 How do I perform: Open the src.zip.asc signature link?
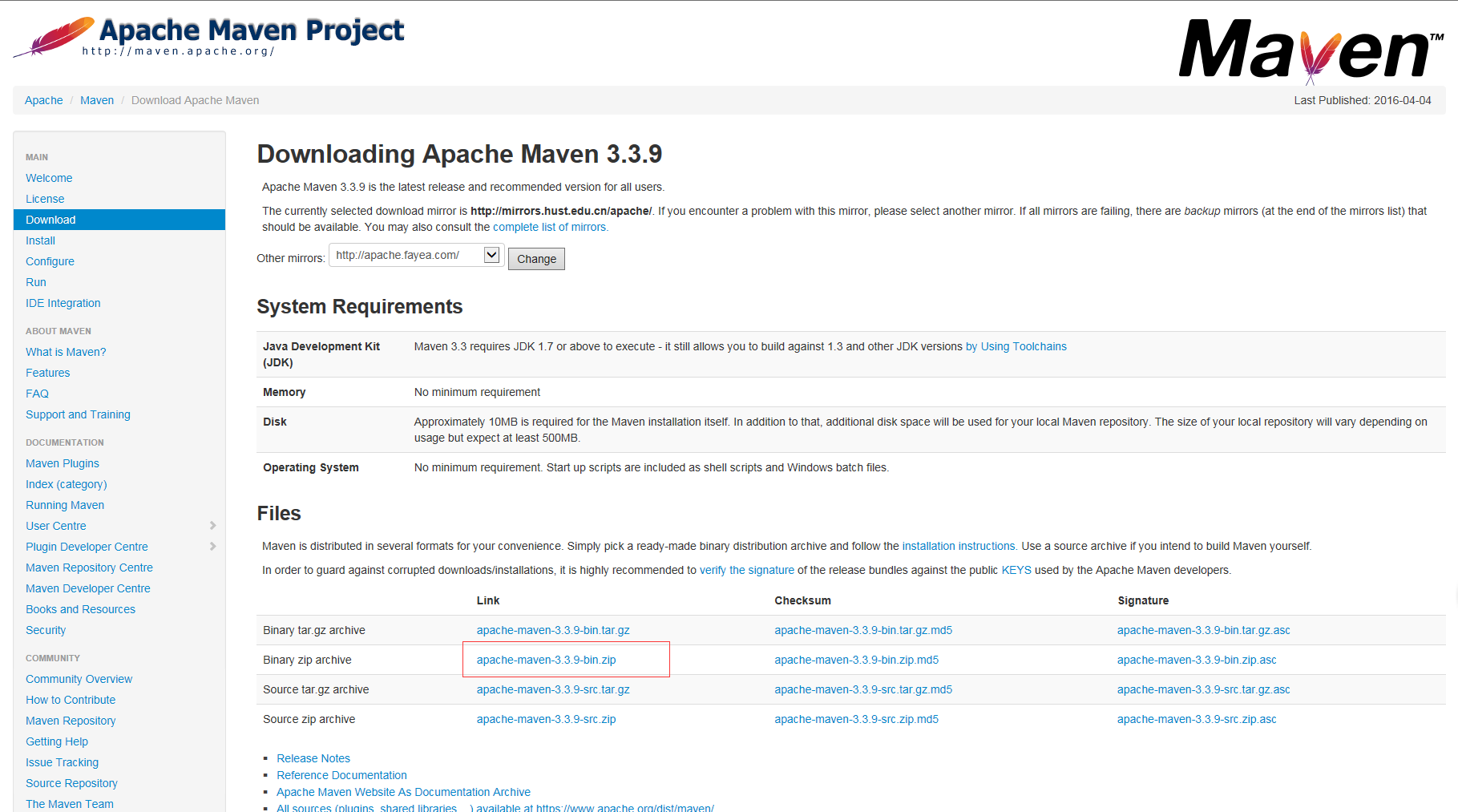click(x=1197, y=719)
